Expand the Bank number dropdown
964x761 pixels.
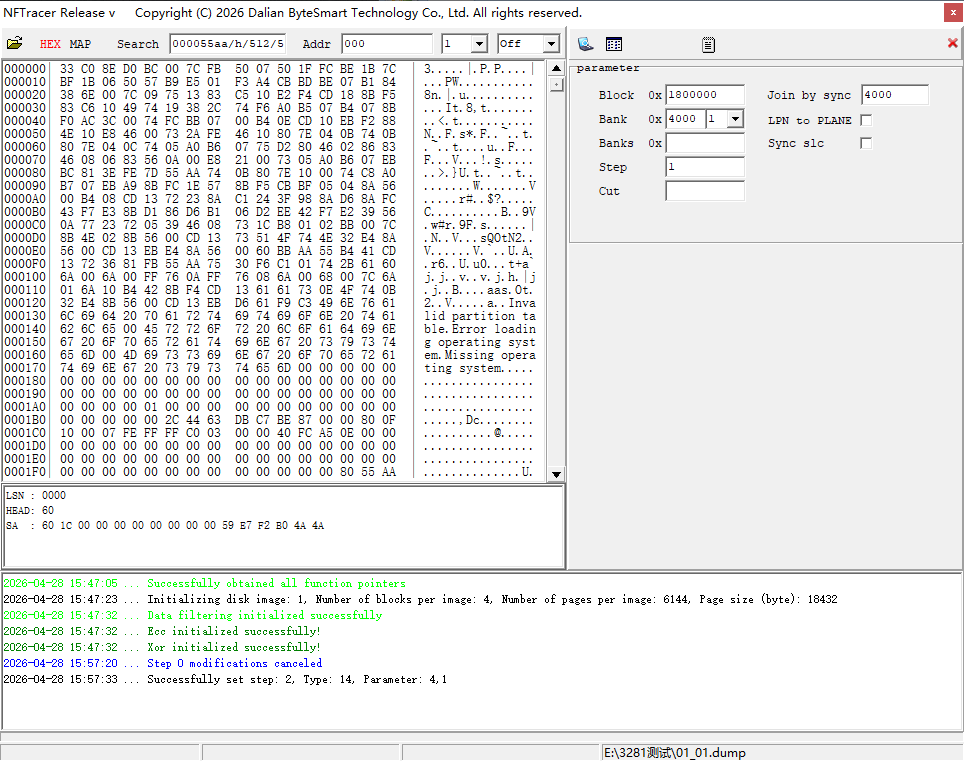(x=735, y=119)
